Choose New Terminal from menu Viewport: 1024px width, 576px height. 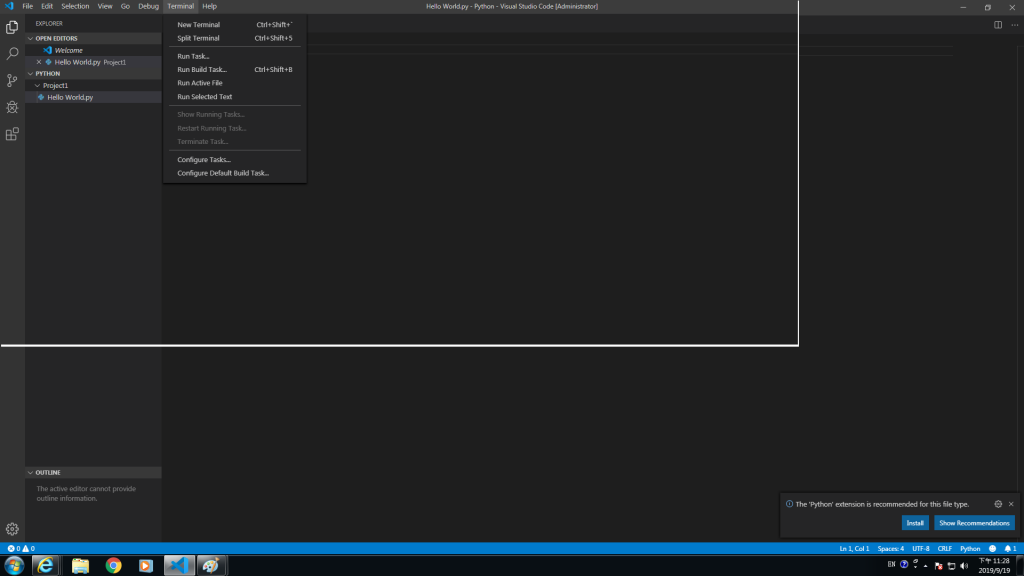click(234, 25)
